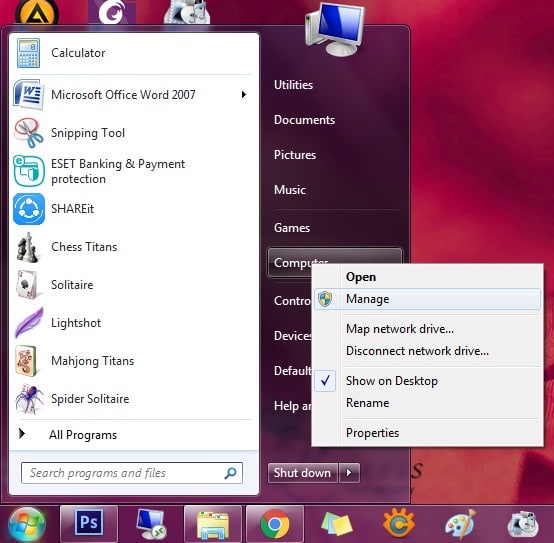
Task: Click the Chess Titans text label
Action: 84,247
